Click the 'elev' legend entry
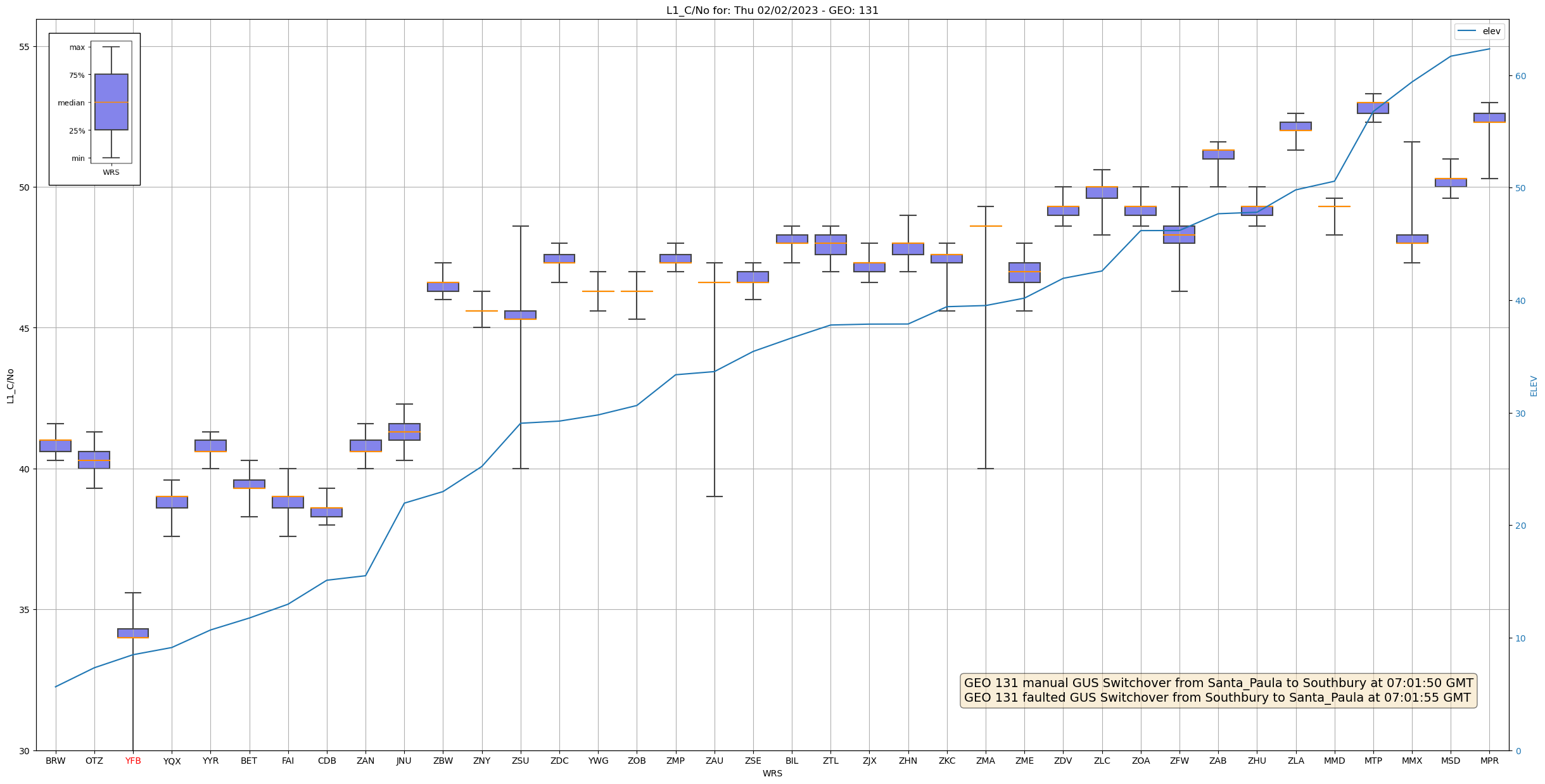Viewport: 1545px width, 784px height. coord(1479,31)
